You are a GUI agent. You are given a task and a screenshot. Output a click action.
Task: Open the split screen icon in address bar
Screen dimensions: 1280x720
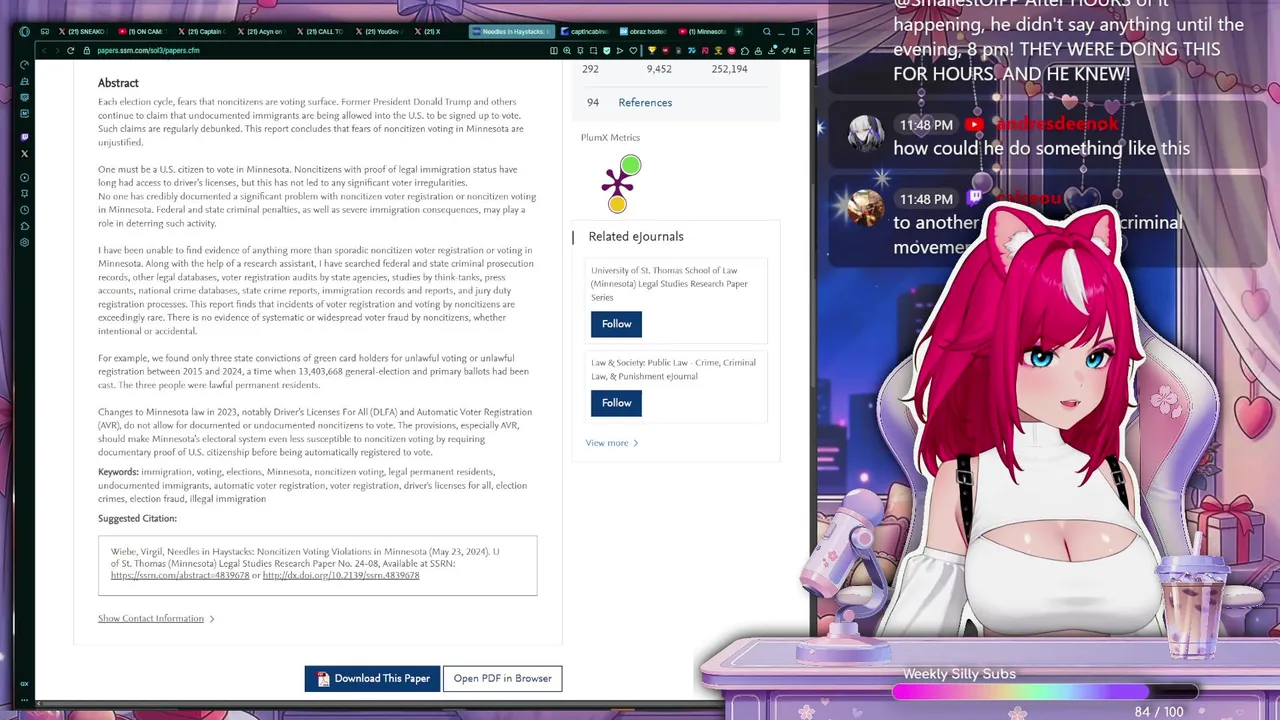(554, 50)
